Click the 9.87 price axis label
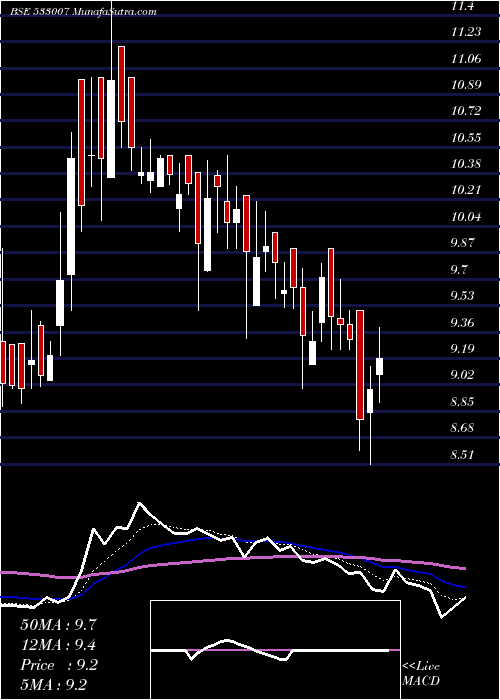Image resolution: width=500 pixels, height=700 pixels. click(x=464, y=243)
